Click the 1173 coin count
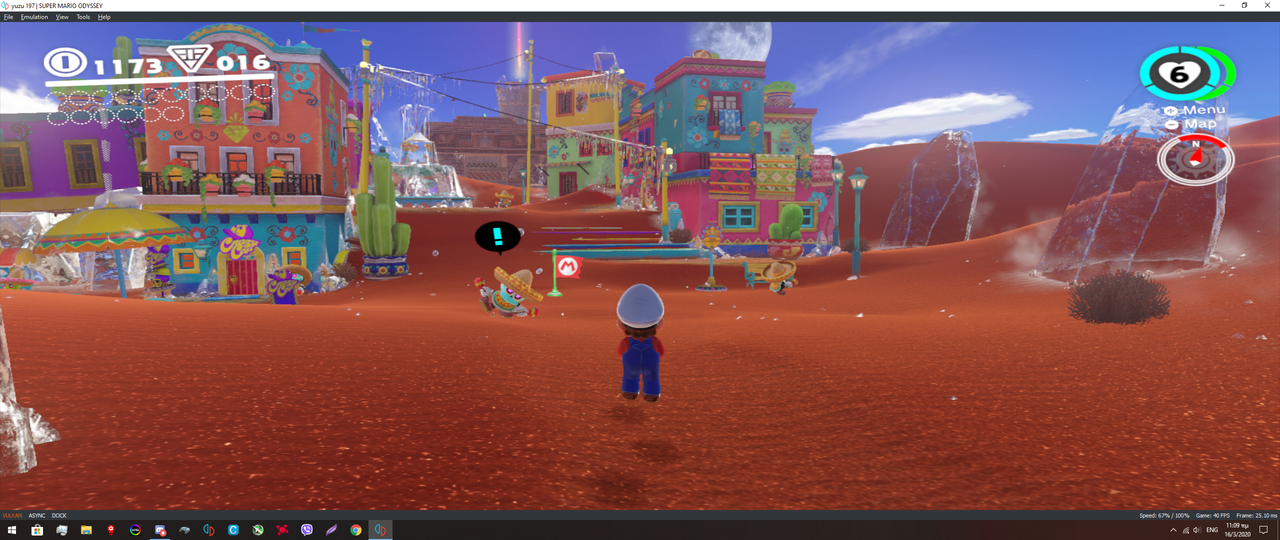The width and height of the screenshot is (1280, 540). point(129,67)
